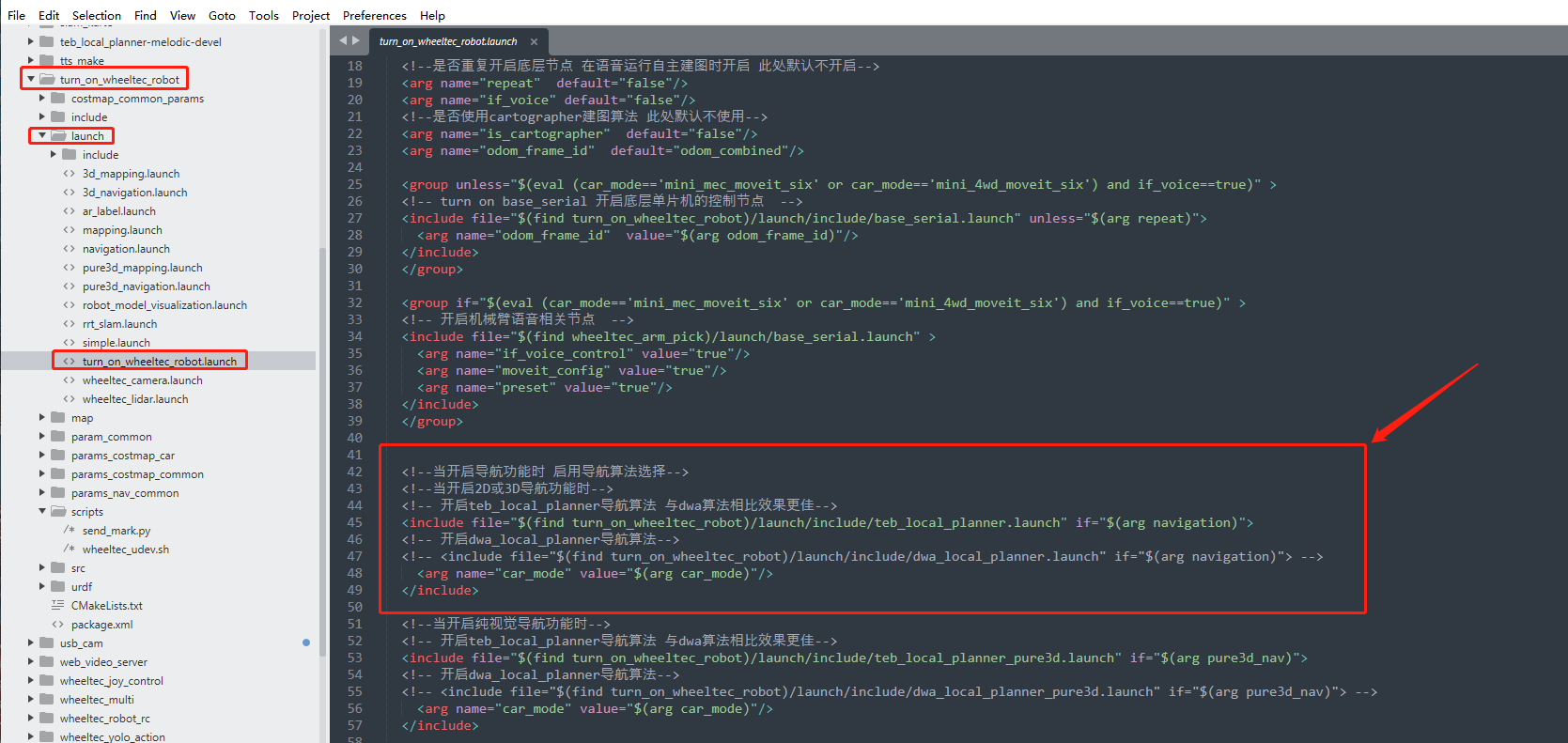Click the file icon of simple.launch
Screen dimensions: 1568x743
tap(70, 343)
